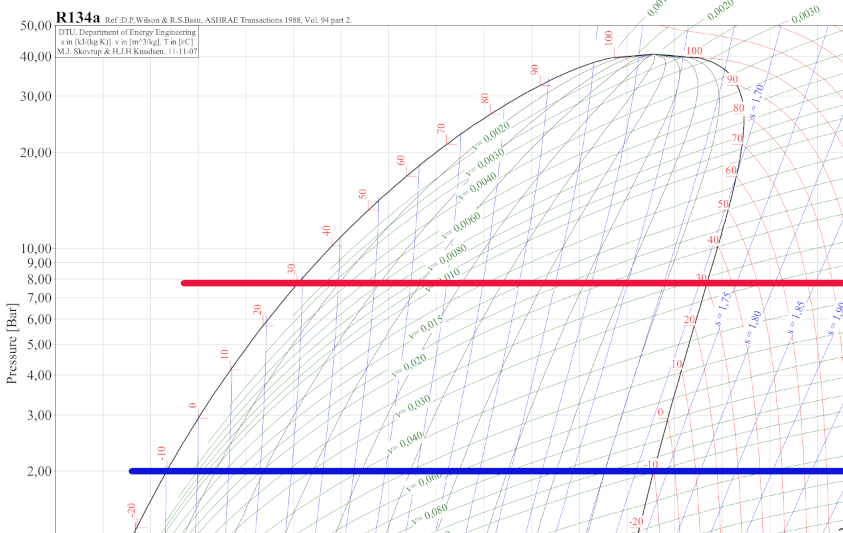843x533 pixels.
Task: Click the green v= 0,0020 isochore label
Action: coord(491,137)
